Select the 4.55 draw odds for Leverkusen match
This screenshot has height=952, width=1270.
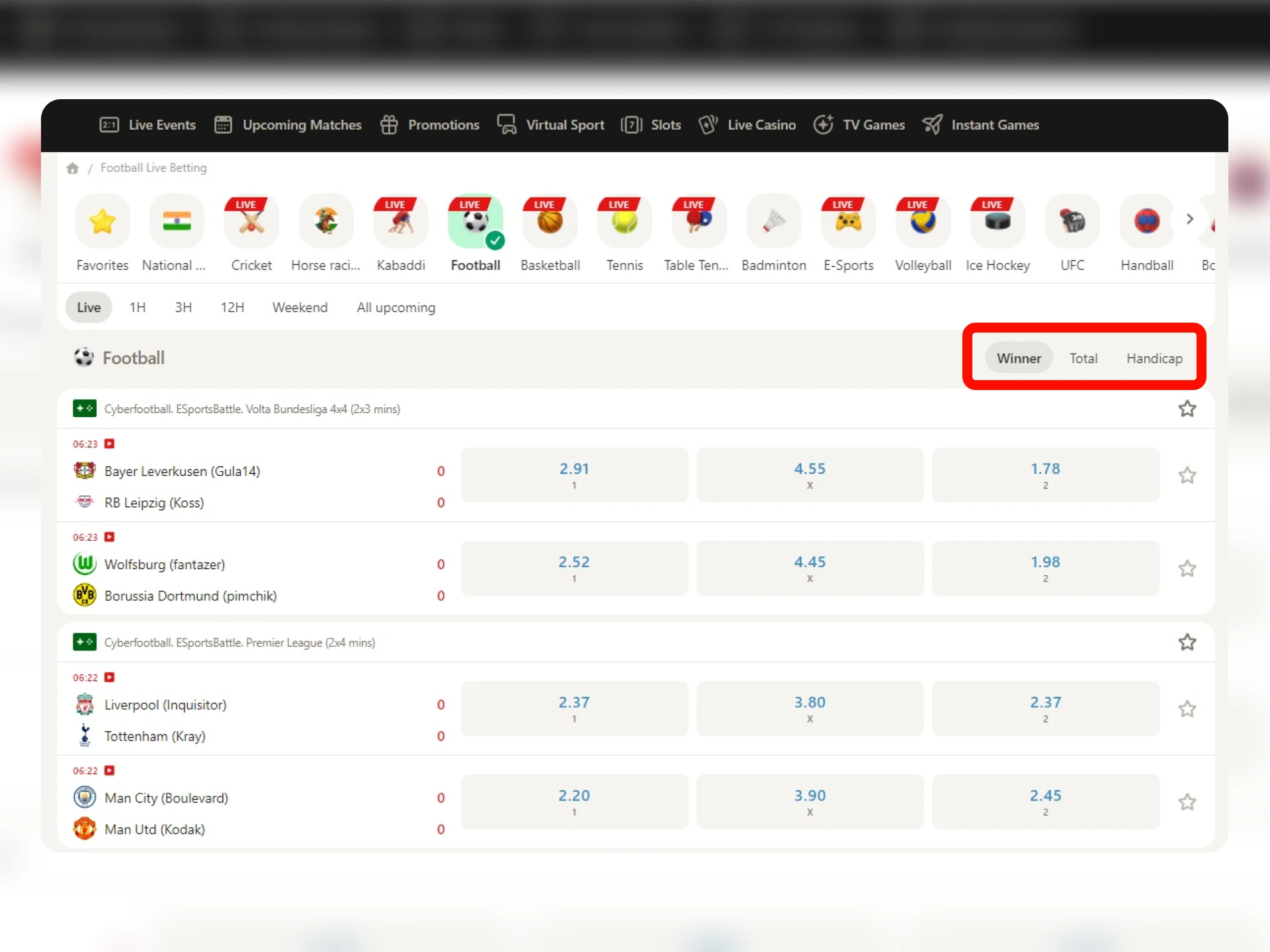pyautogui.click(x=810, y=475)
